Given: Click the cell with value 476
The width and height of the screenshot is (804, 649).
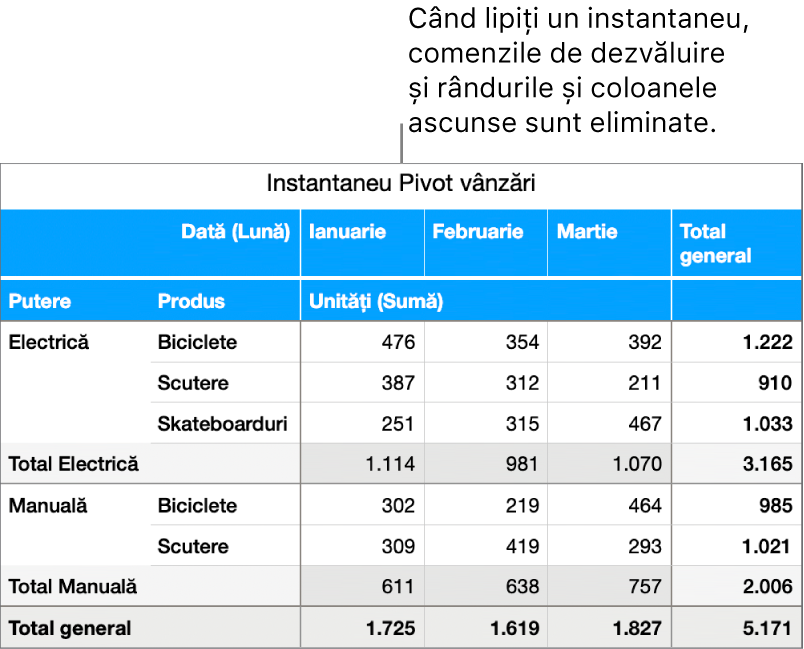Looking at the screenshot, I should click(x=397, y=342).
